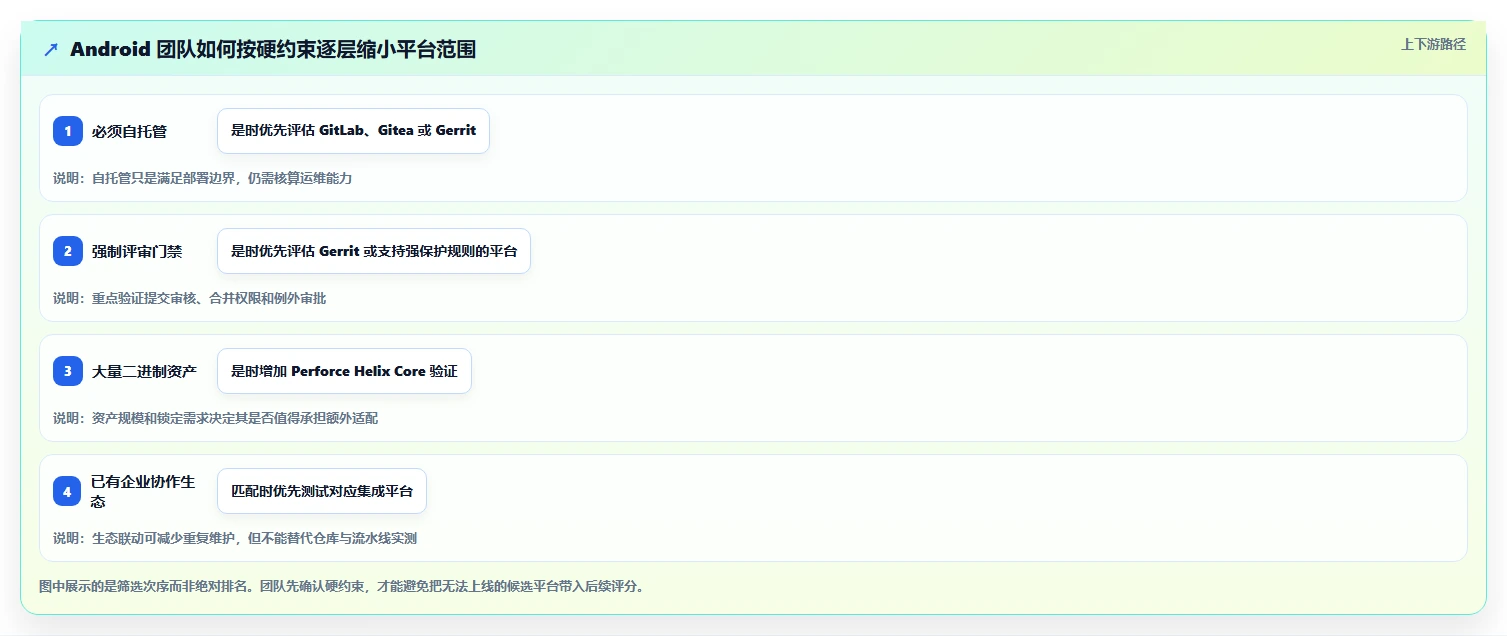Select the 匹配时优先测试对应集成平台 box

[322, 491]
